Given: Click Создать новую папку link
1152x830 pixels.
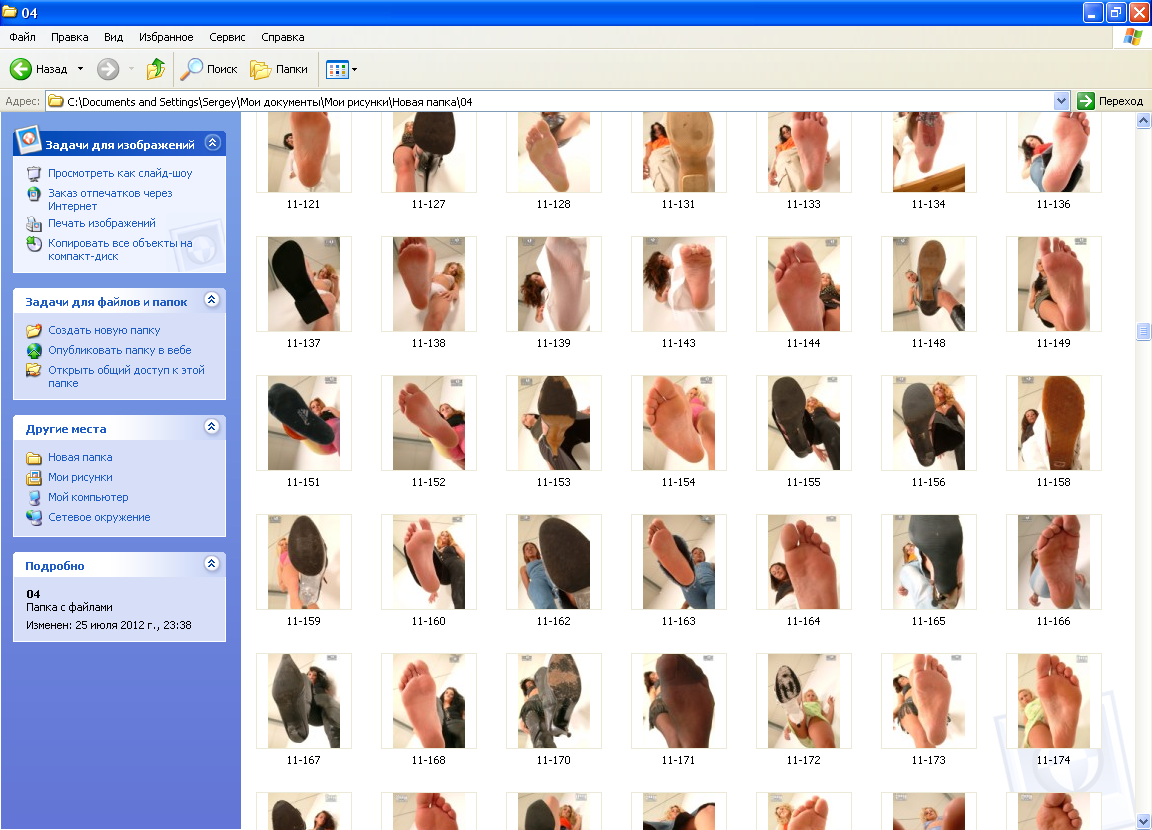Looking at the screenshot, I should (x=104, y=331).
